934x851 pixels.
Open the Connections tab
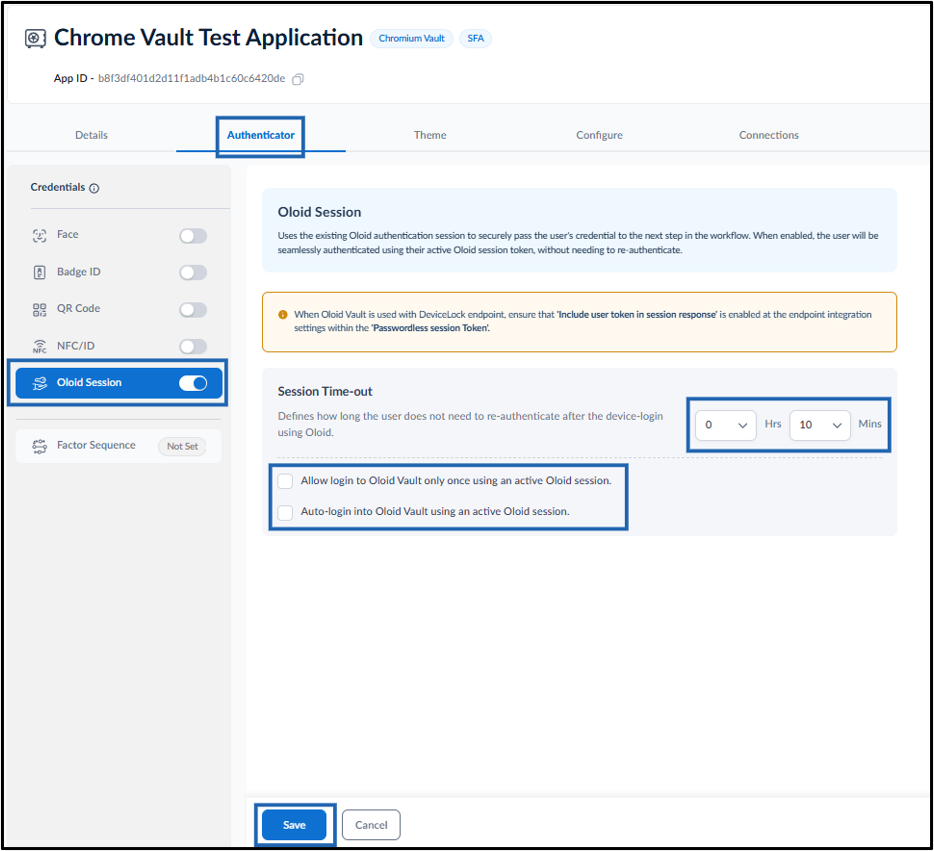tap(768, 135)
